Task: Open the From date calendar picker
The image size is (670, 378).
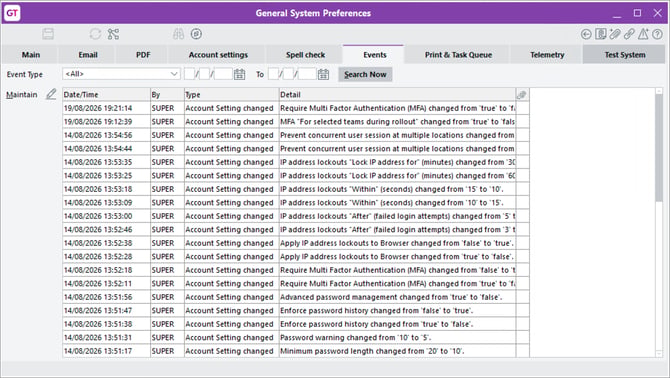Action: tap(239, 74)
